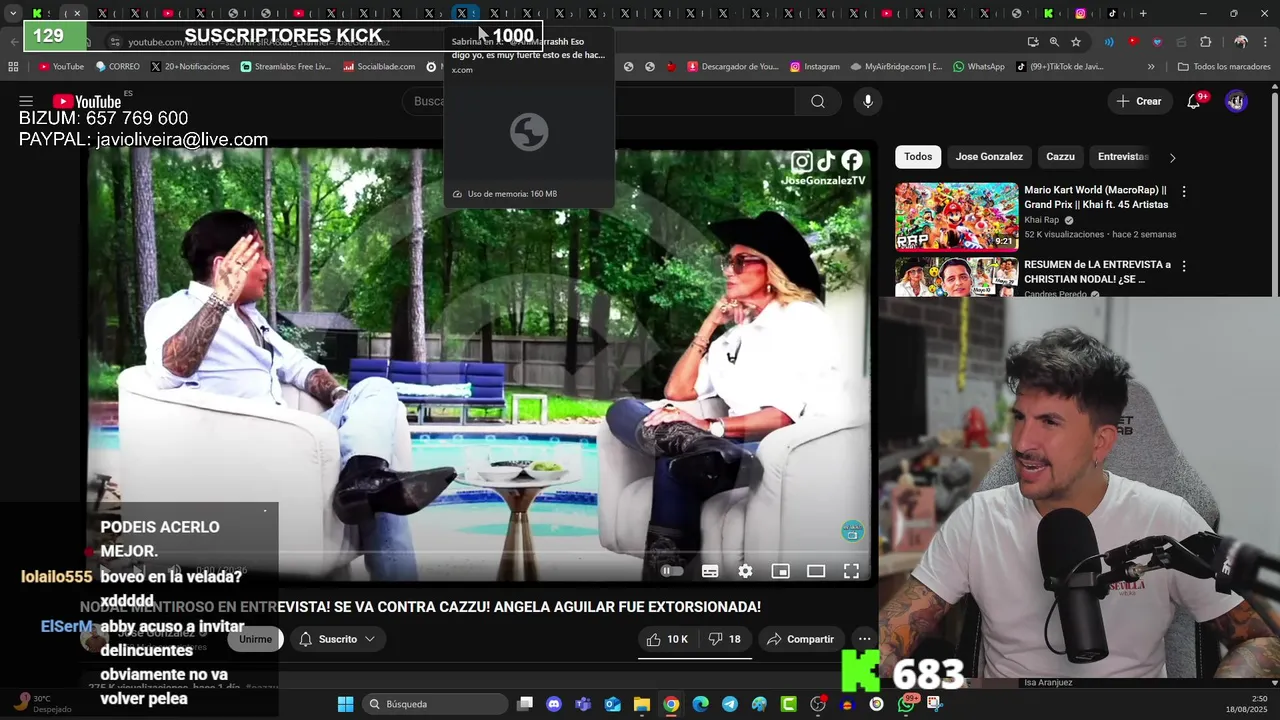Create a new upload via Crear
The height and width of the screenshot is (720, 1280).
tap(1139, 101)
